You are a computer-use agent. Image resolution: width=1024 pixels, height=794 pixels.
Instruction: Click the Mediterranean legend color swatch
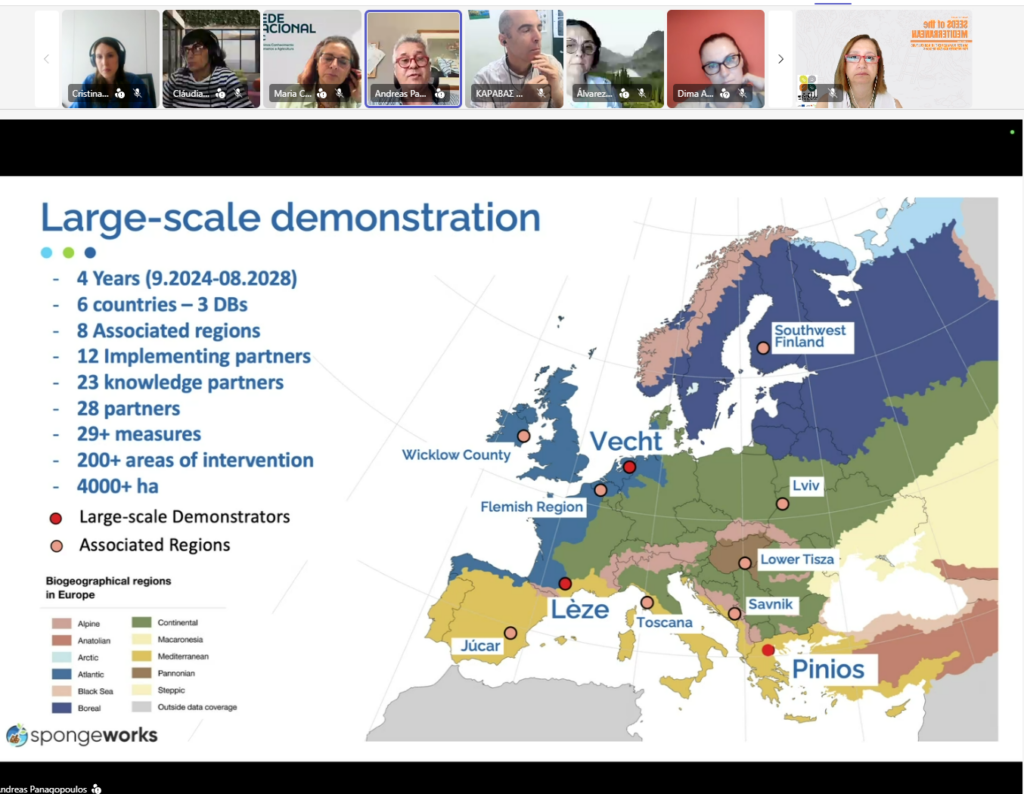(141, 656)
